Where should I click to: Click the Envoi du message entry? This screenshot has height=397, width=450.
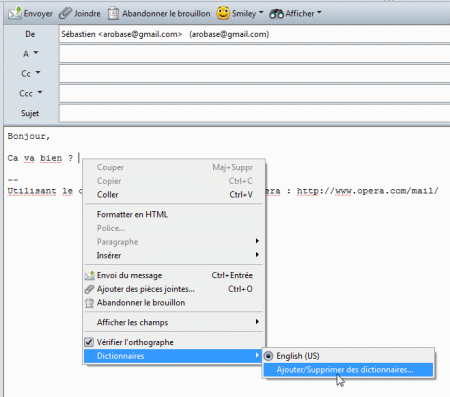(174, 275)
